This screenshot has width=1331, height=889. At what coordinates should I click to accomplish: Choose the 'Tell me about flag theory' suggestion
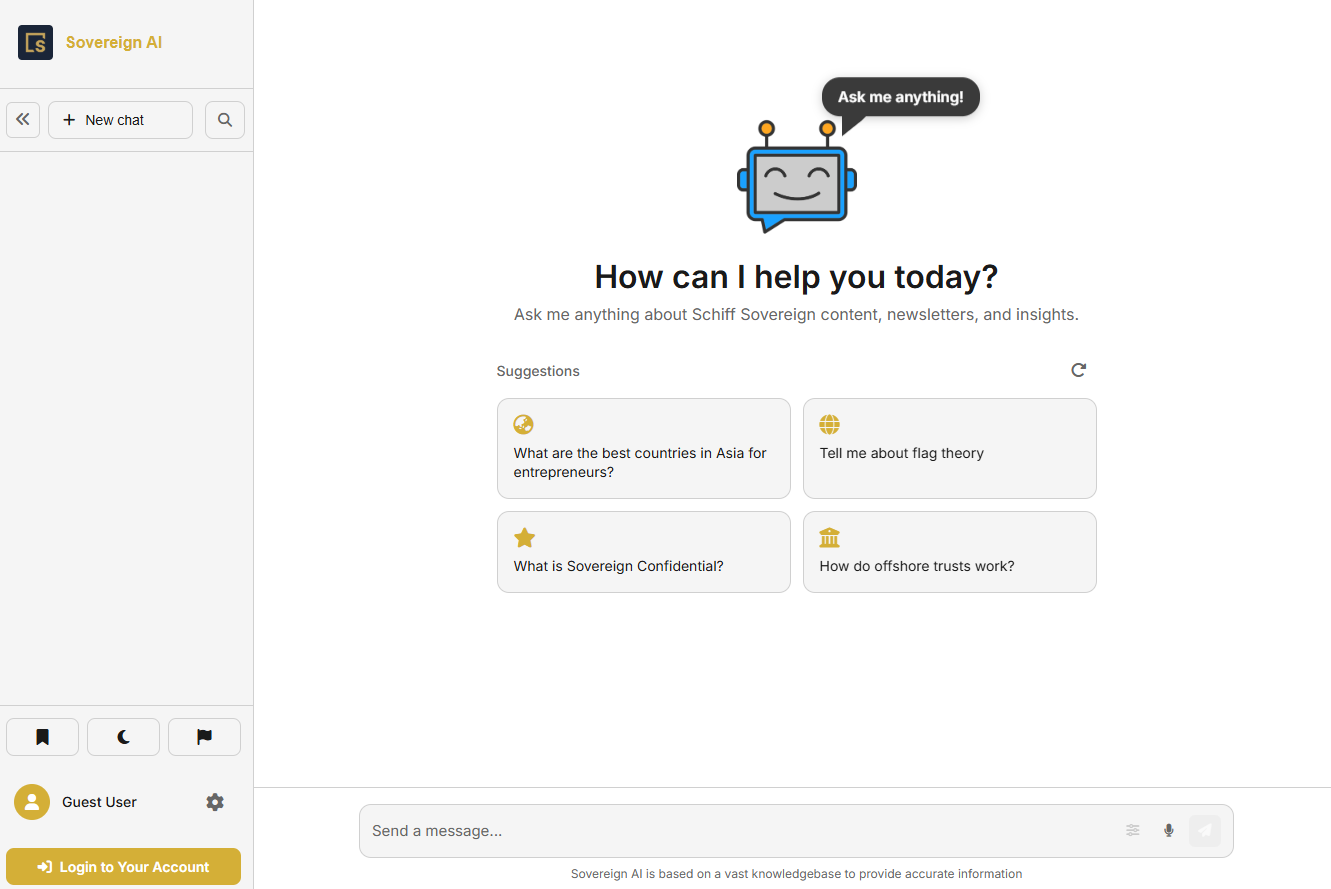[949, 448]
